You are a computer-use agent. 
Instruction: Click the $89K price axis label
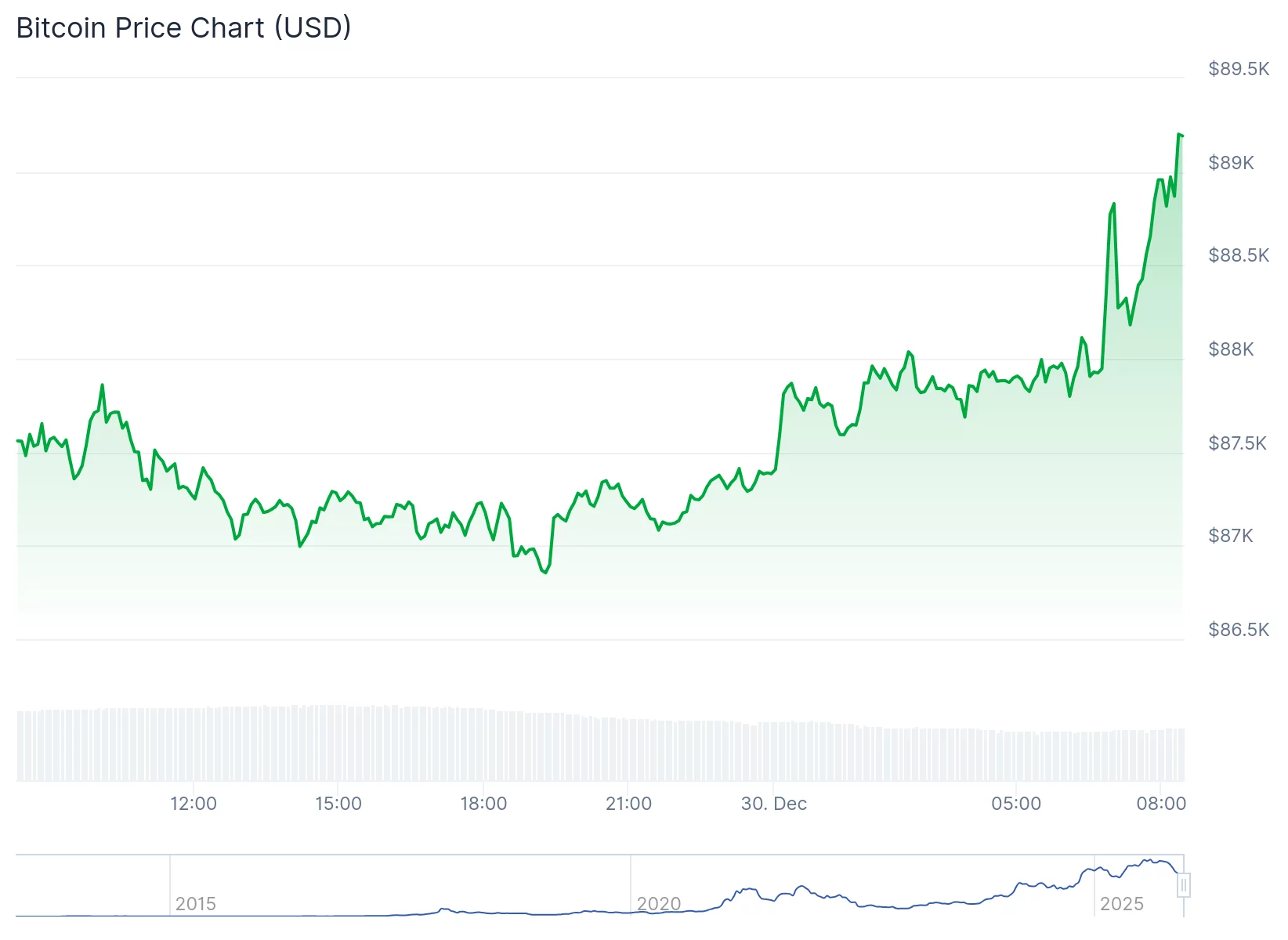[x=1231, y=162]
